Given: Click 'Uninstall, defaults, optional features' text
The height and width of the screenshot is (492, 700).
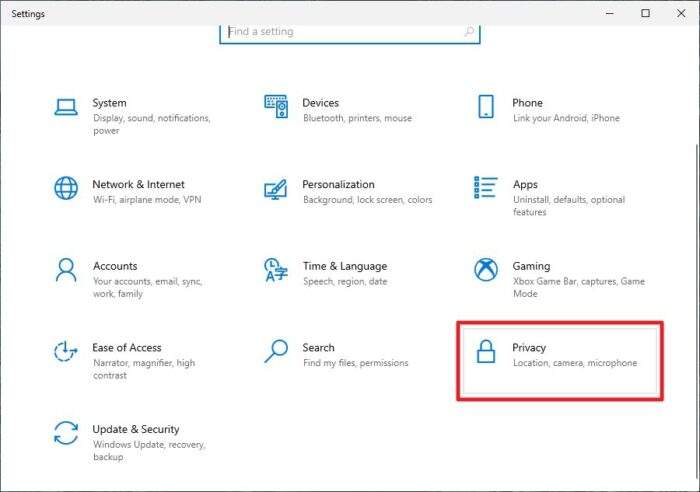Looking at the screenshot, I should (x=569, y=206).
